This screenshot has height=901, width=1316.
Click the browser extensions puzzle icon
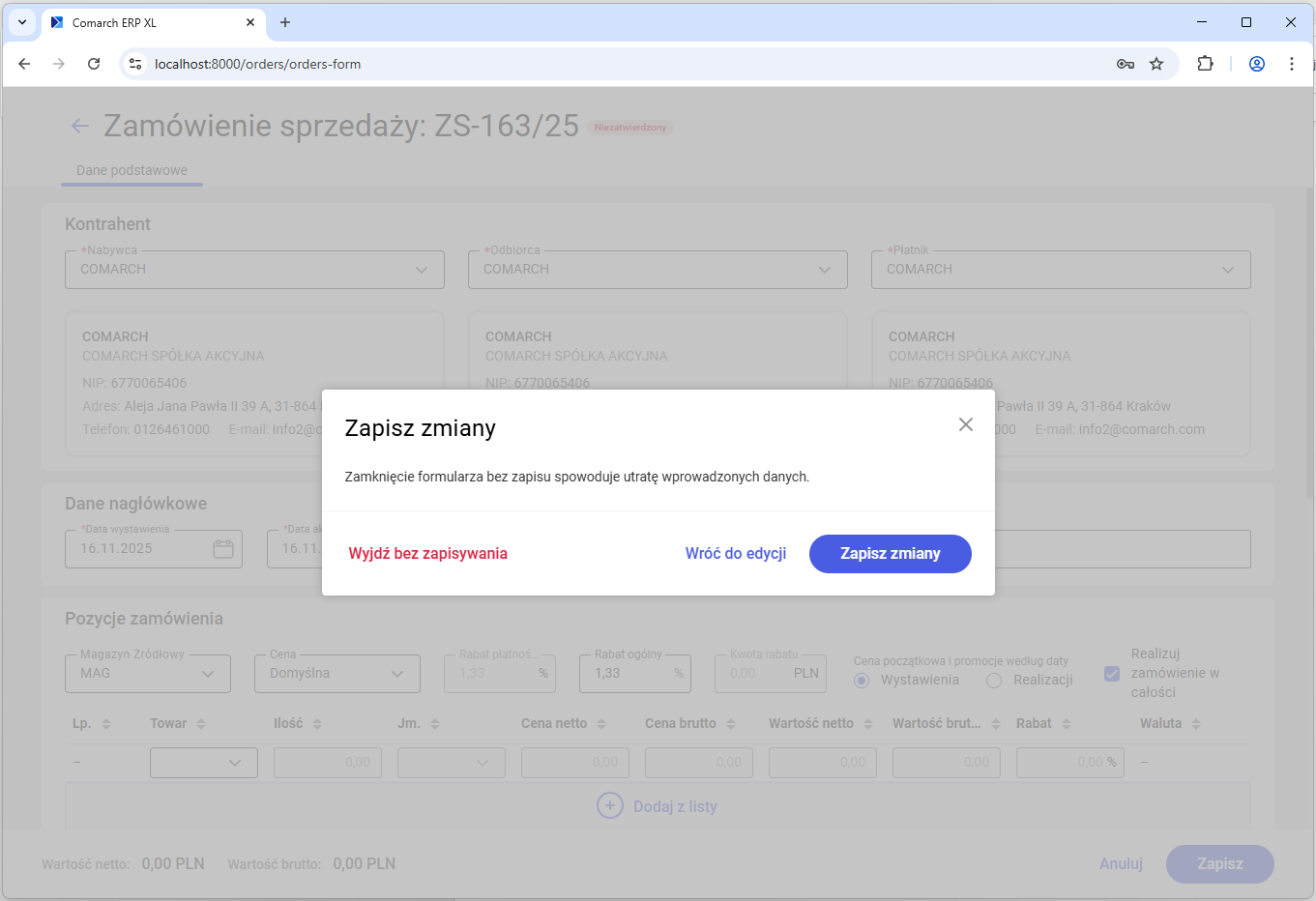(x=1205, y=64)
